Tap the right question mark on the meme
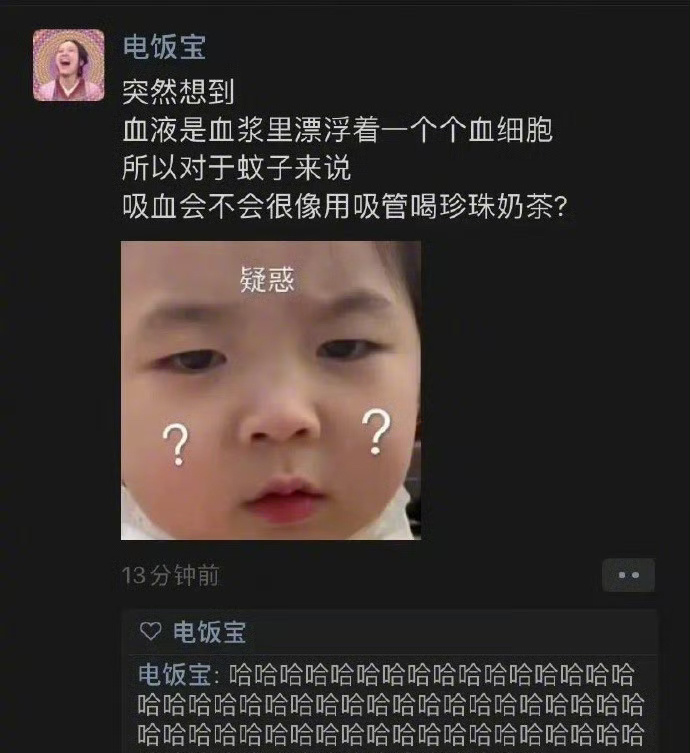The width and height of the screenshot is (690, 753). 376,432
